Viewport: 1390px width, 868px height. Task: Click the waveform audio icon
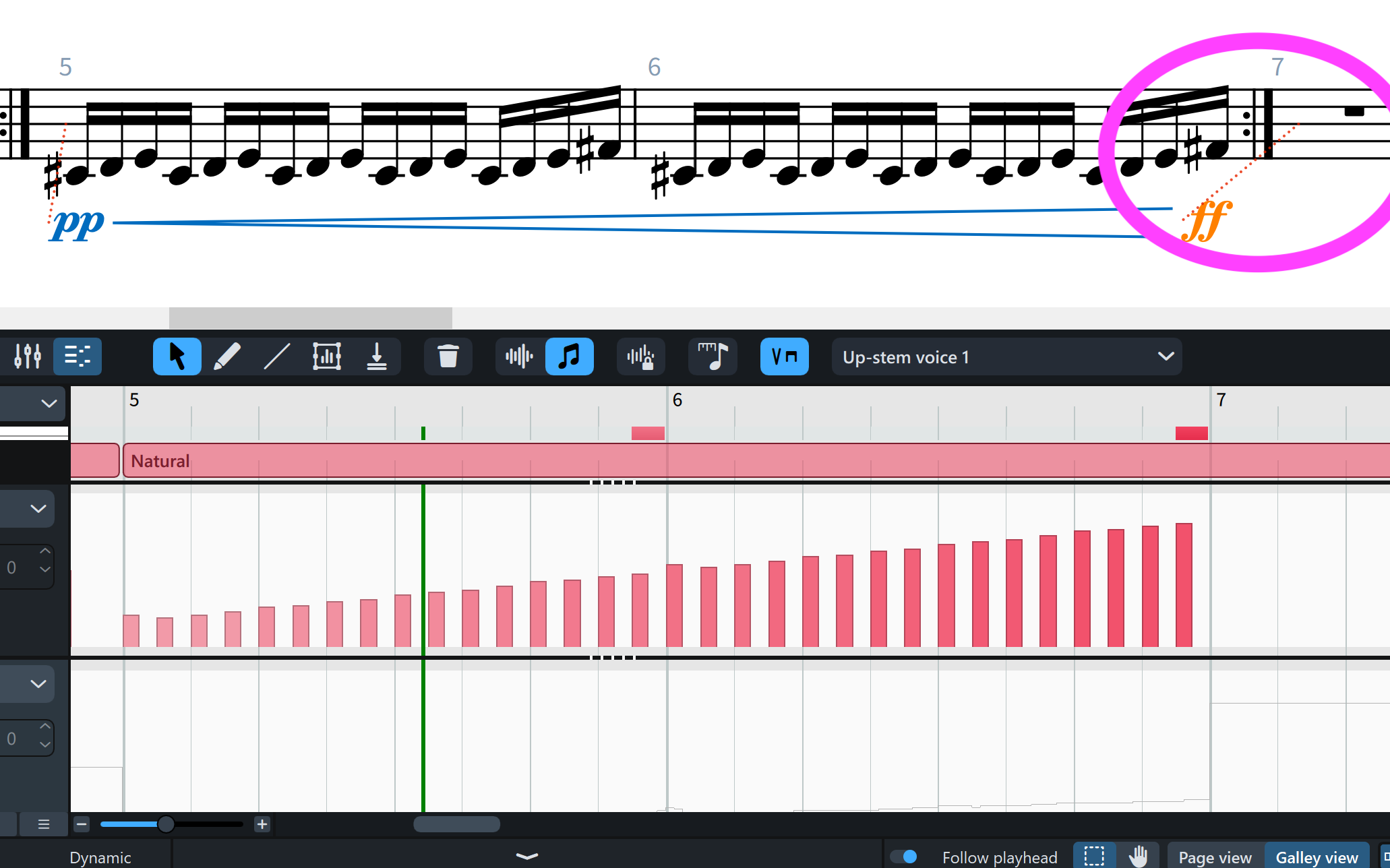pyautogui.click(x=519, y=356)
